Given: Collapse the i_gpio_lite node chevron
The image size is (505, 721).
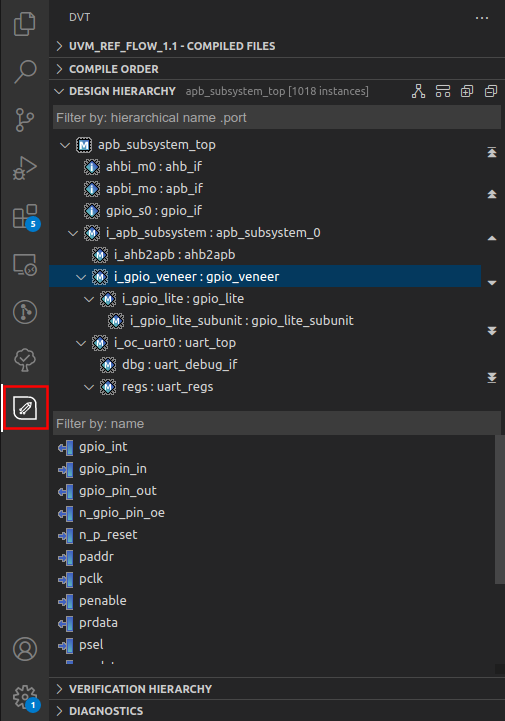Looking at the screenshot, I should coord(89,299).
